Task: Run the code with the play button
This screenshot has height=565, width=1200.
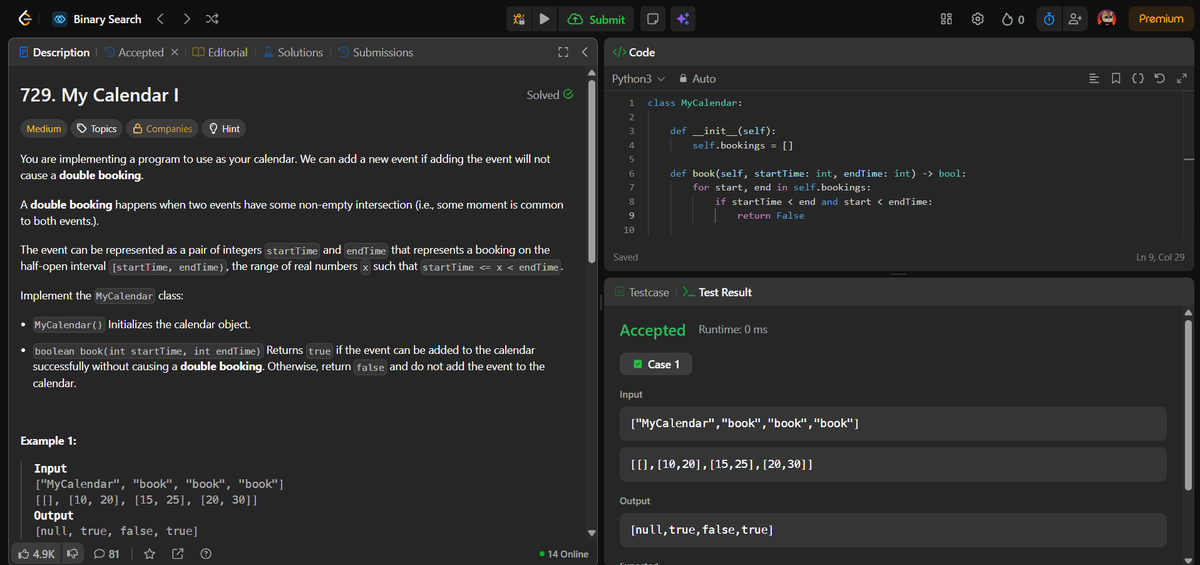Action: 544,19
